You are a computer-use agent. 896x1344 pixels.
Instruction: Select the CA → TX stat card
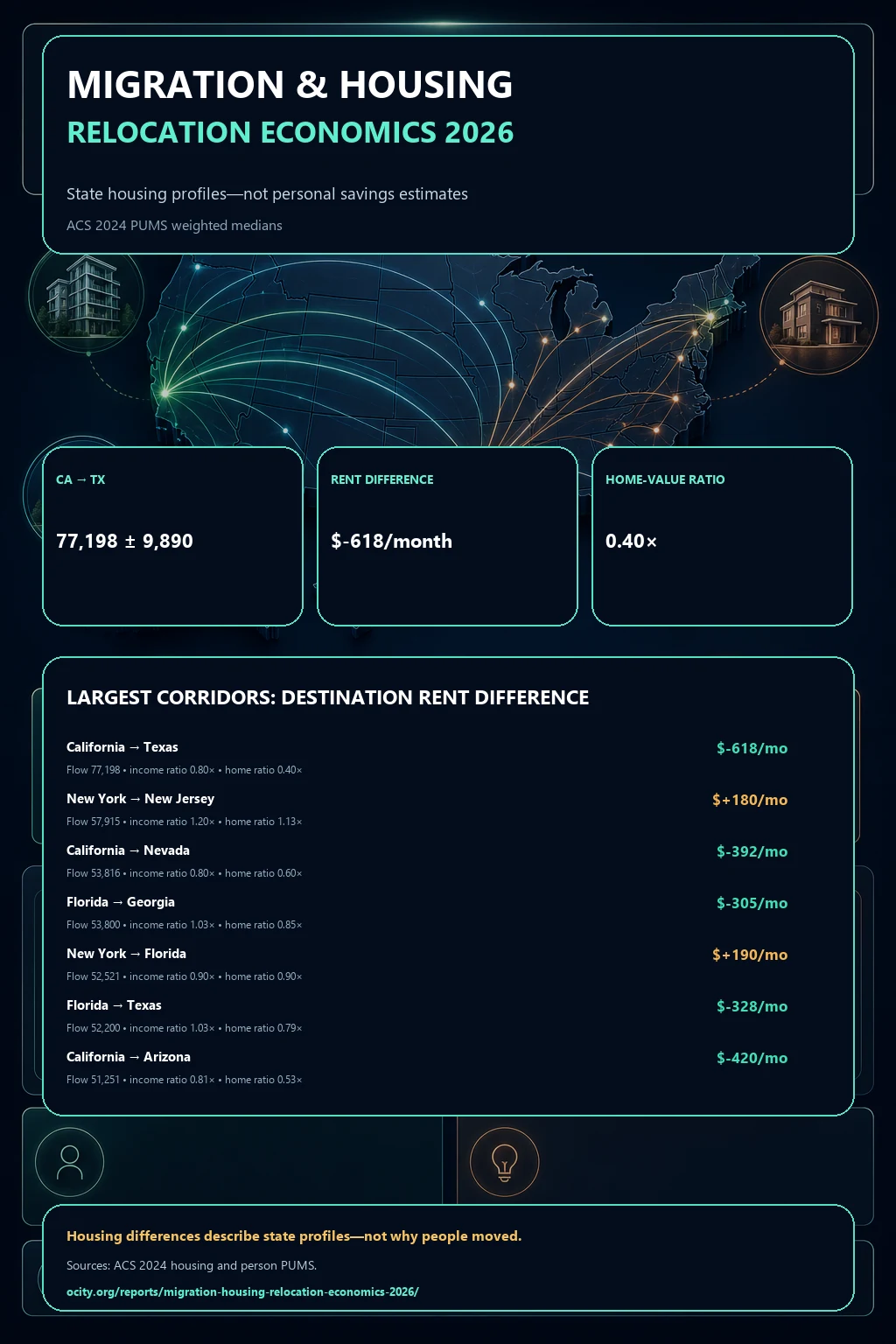click(x=172, y=536)
